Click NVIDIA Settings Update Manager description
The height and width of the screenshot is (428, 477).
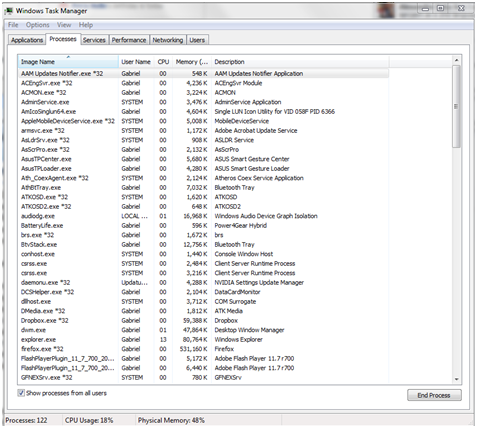pyautogui.click(x=259, y=282)
